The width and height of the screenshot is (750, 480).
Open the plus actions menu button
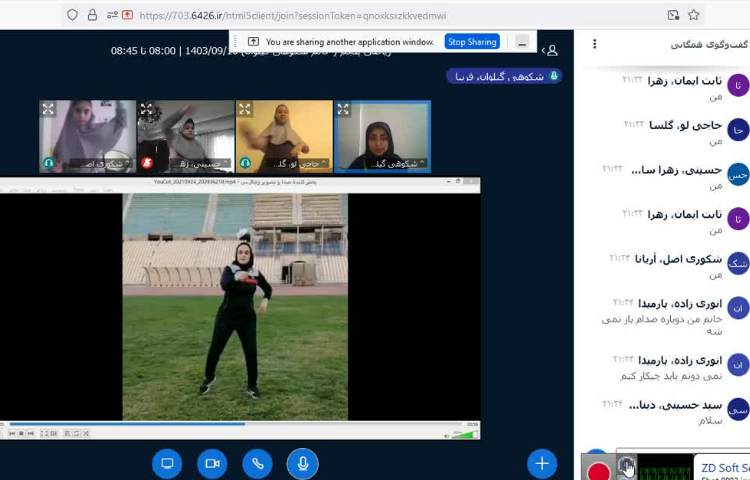tap(542, 463)
